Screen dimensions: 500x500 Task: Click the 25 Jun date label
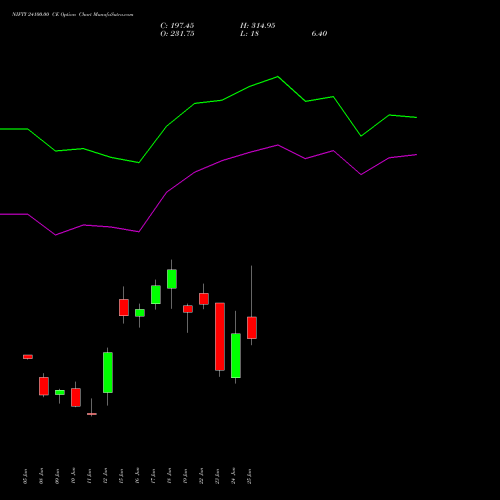click(x=250, y=476)
